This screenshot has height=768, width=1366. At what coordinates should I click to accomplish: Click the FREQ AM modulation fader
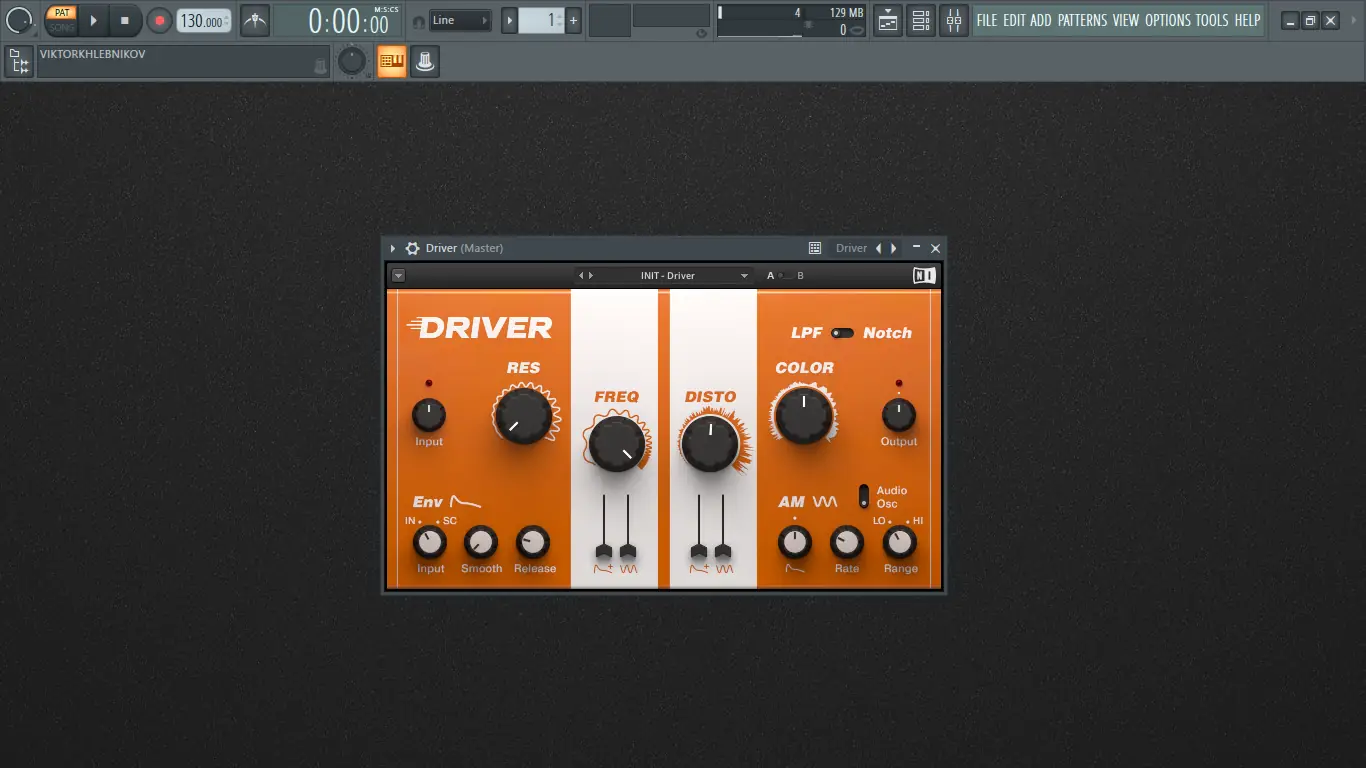628,551
